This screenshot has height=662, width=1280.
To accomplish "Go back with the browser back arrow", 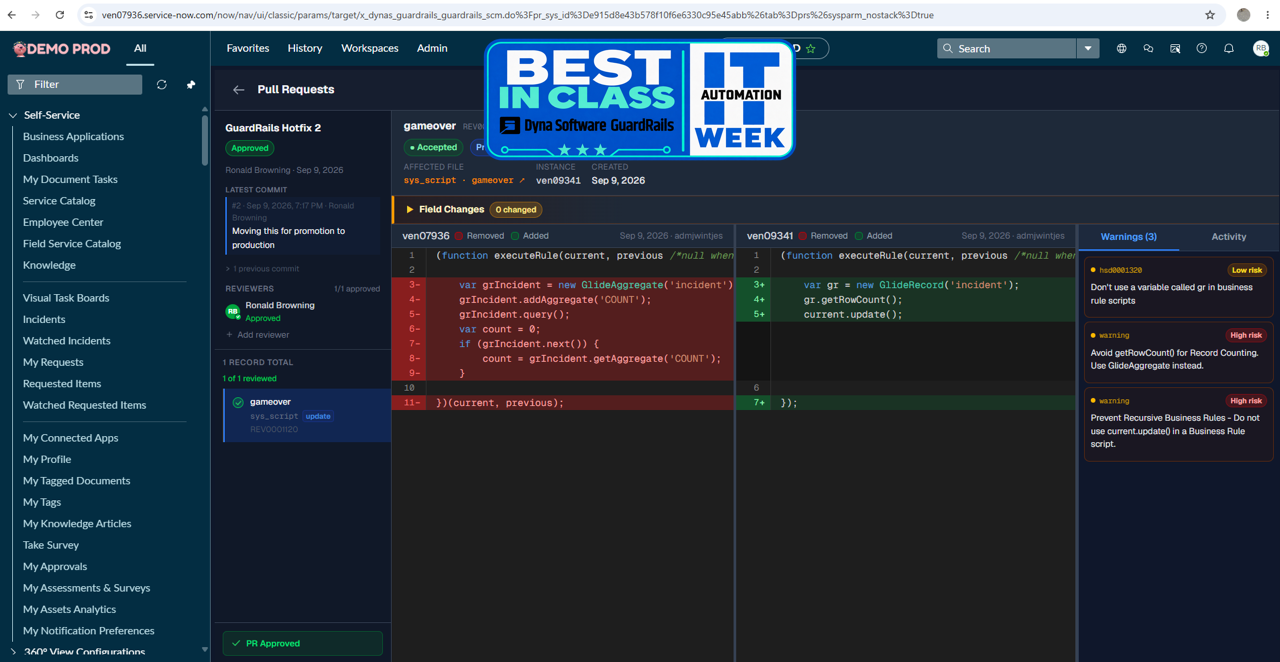I will [12, 15].
